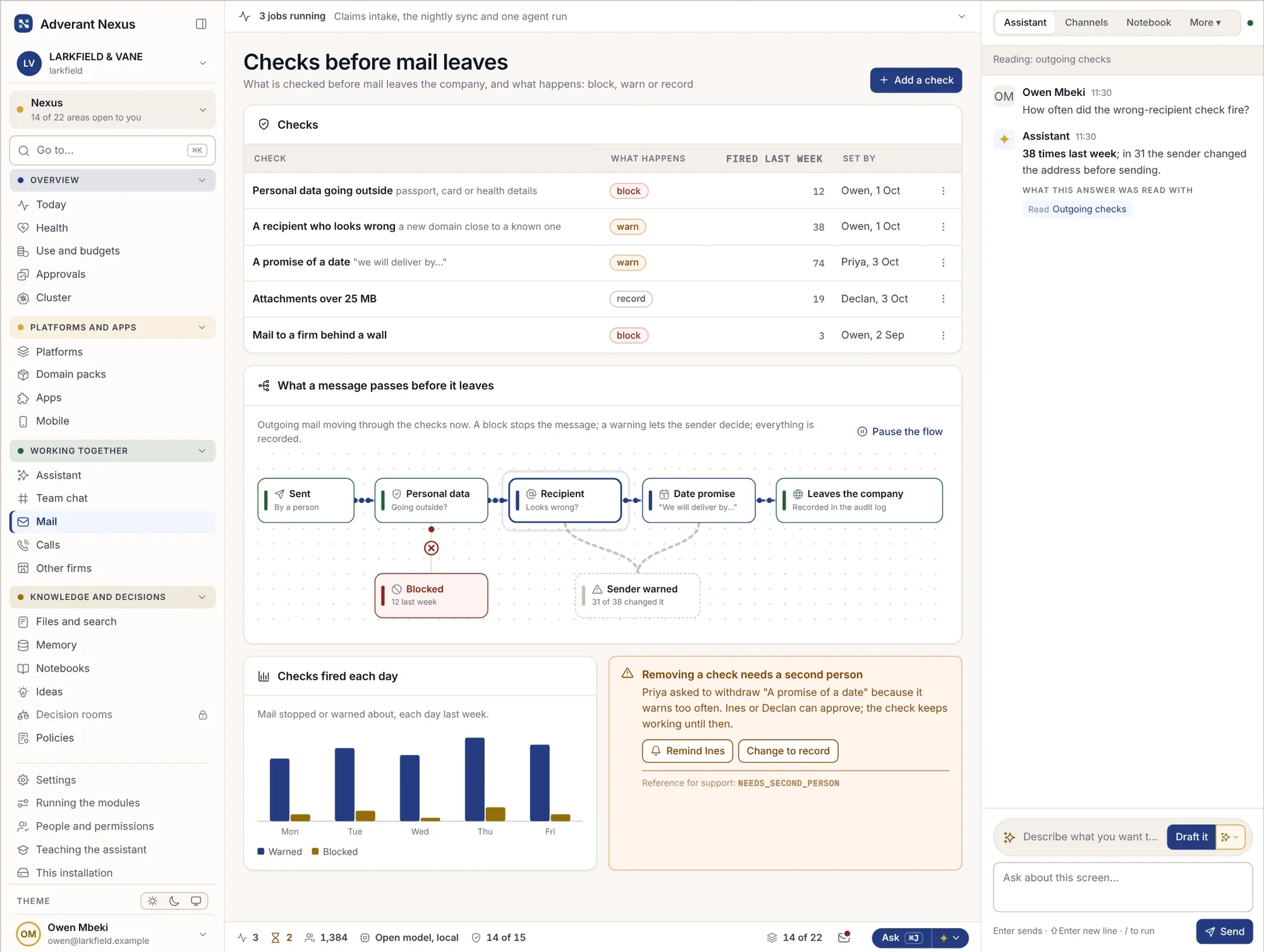Screen dimensions: 1264x952
Task: Open the mail notification icon in the status bar
Action: [844, 937]
